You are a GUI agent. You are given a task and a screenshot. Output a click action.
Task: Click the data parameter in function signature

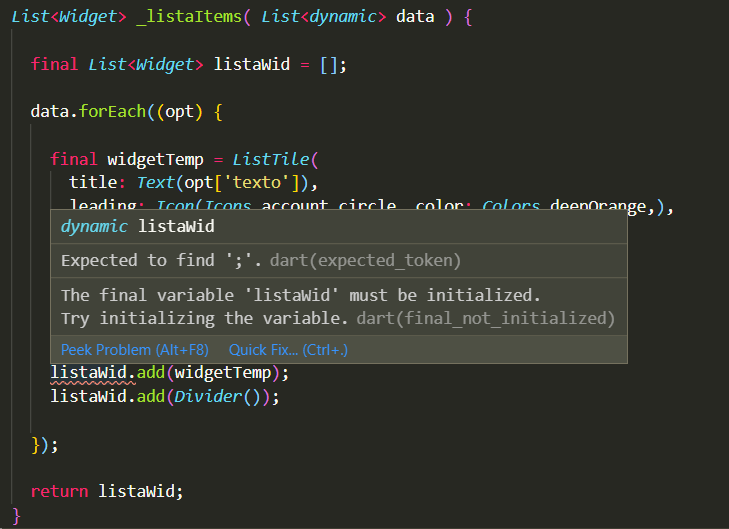click(x=415, y=17)
